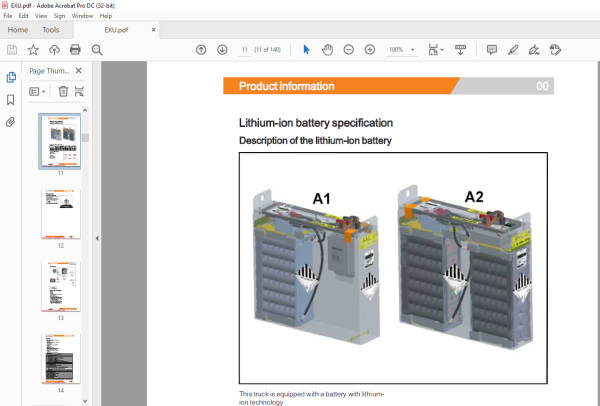Toggle the Page Thumbnails panel icon
Screen dimensions: 600x406
[x=11, y=77]
